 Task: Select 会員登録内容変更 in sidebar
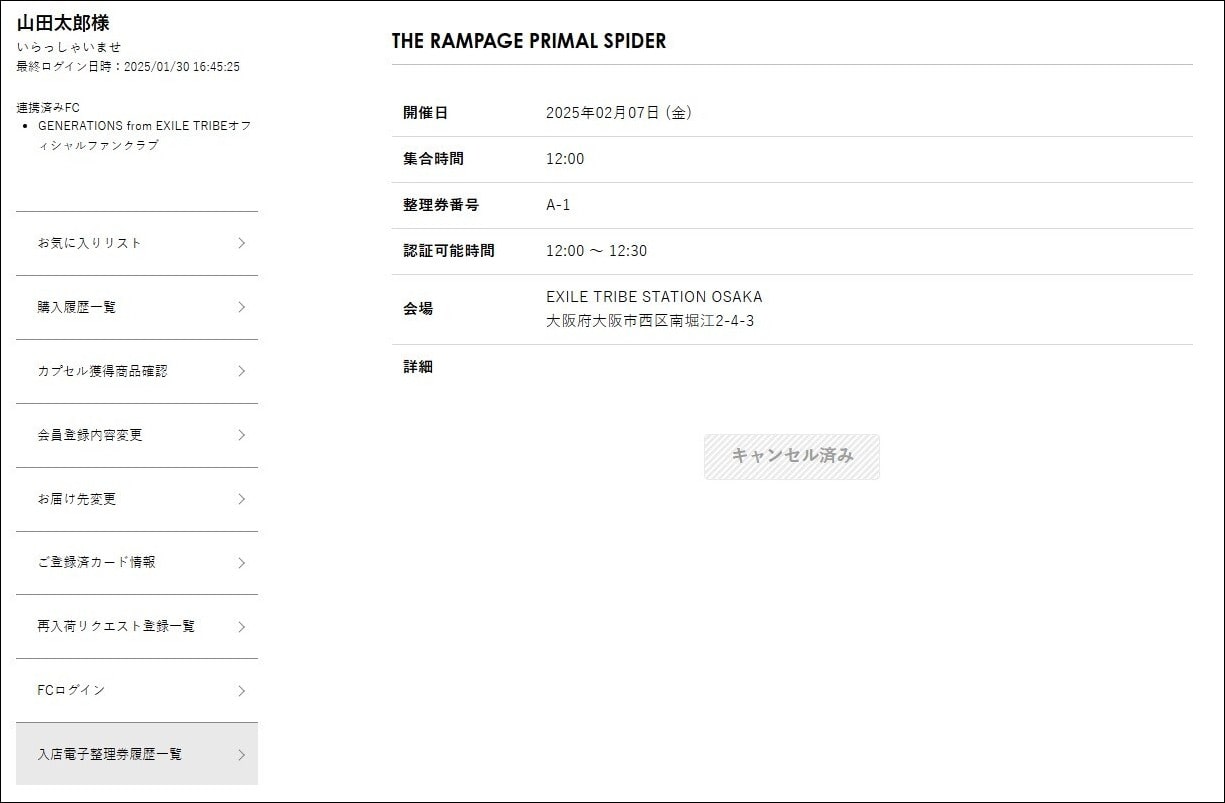click(x=90, y=435)
